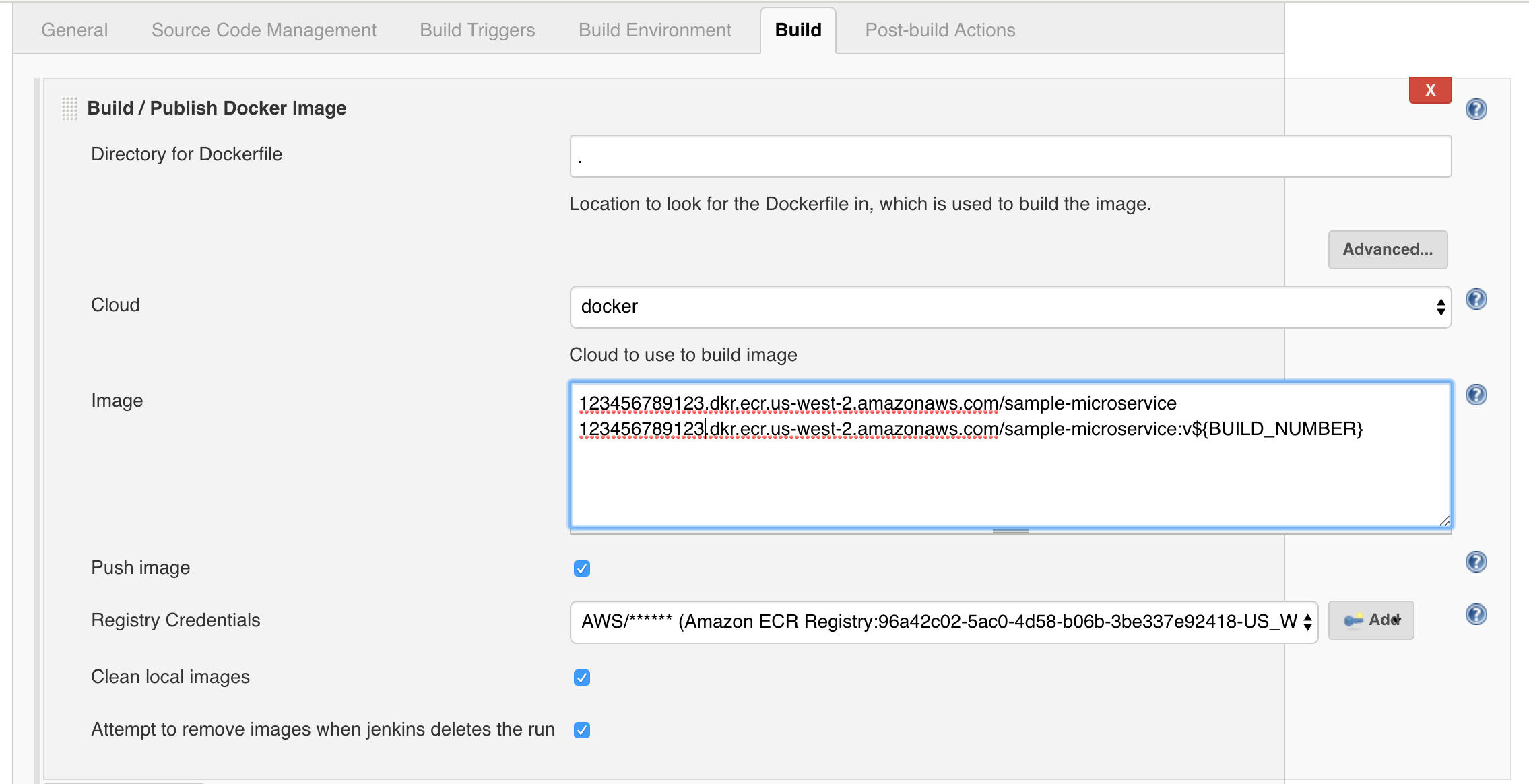Toggle Clean local images checkbox
This screenshot has width=1529, height=784.
582,678
